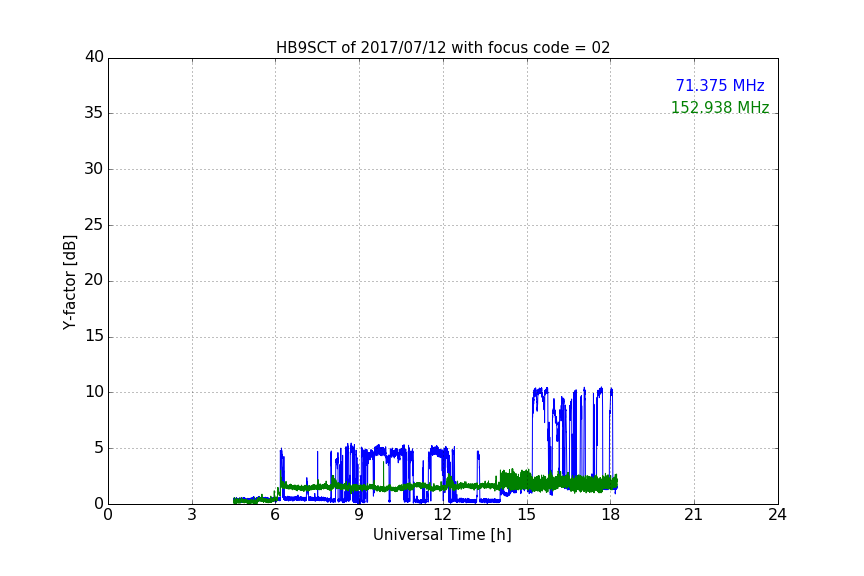Click x-axis tick value 15
The image size is (864, 576).
coord(526,515)
